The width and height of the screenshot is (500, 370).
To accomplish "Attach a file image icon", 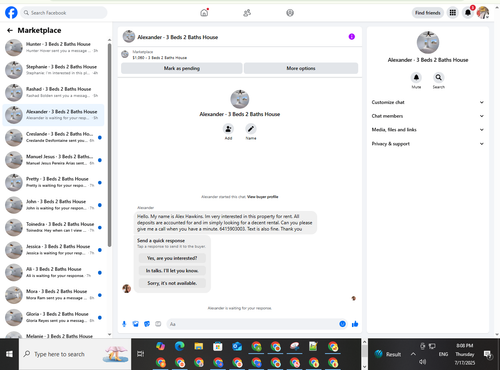I will coord(136,324).
